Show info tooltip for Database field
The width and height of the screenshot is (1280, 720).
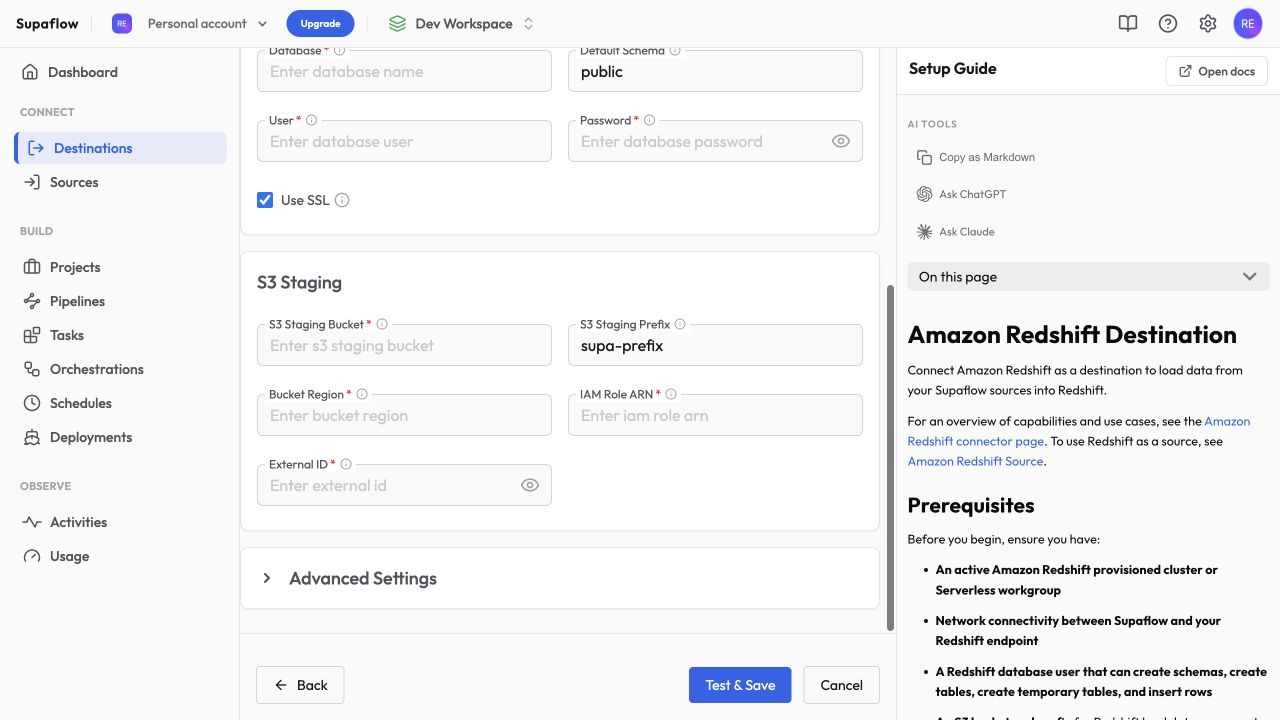pyautogui.click(x=339, y=50)
